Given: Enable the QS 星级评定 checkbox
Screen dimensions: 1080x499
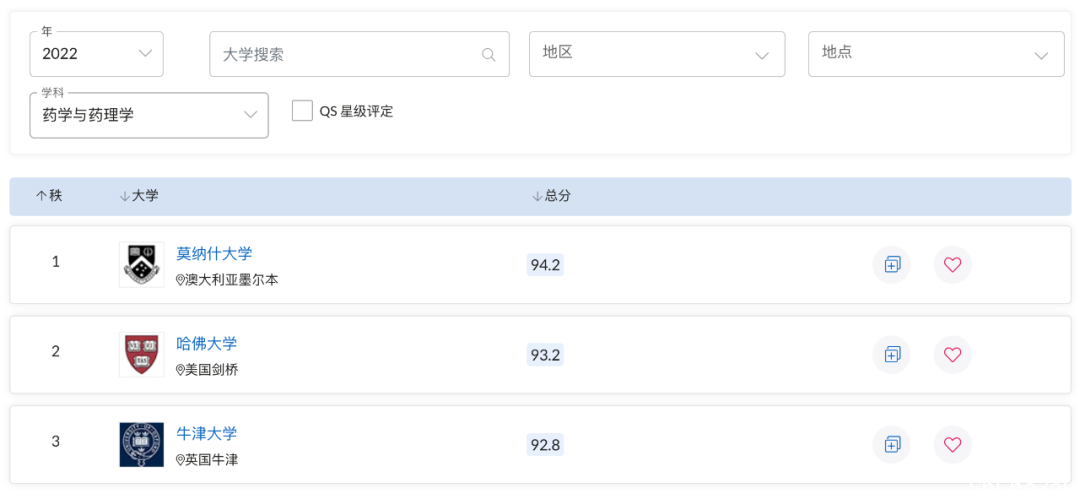Looking at the screenshot, I should (302, 111).
